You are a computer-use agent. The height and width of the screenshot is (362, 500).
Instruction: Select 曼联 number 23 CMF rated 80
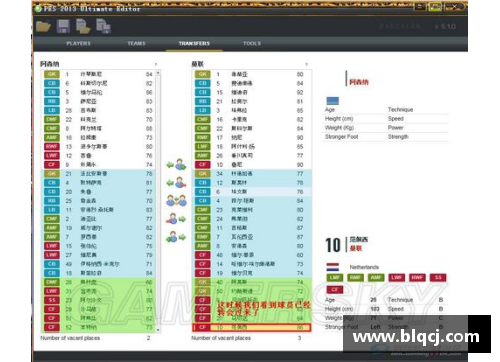click(x=252, y=210)
